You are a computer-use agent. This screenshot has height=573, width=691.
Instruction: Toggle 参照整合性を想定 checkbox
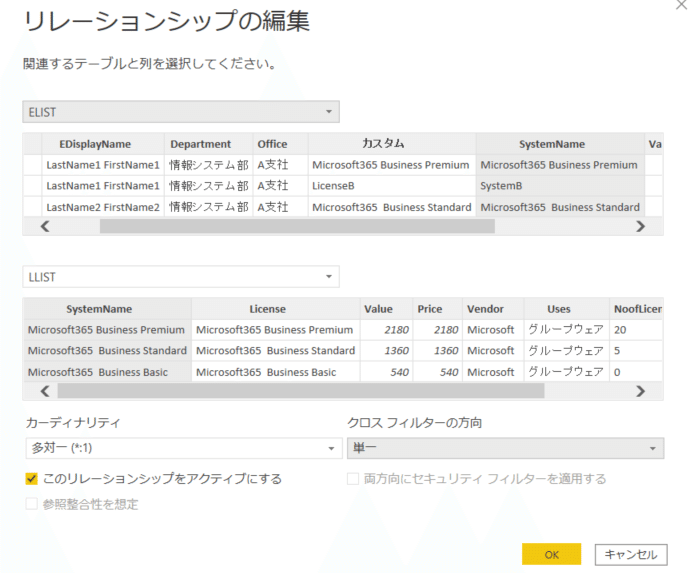click(x=31, y=504)
